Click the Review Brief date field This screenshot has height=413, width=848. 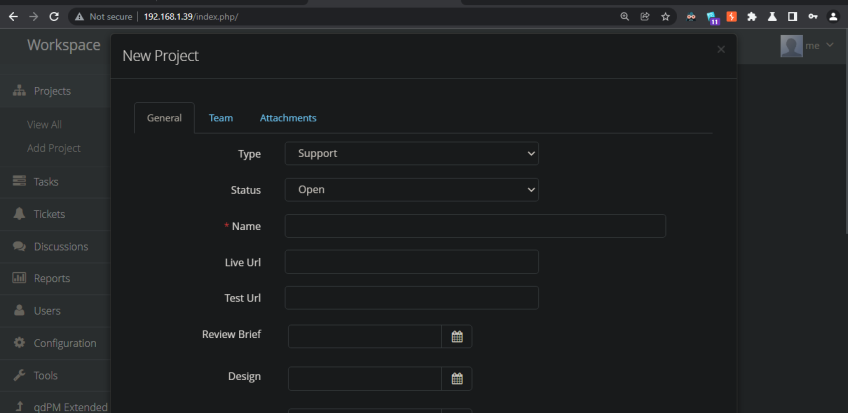pos(365,336)
